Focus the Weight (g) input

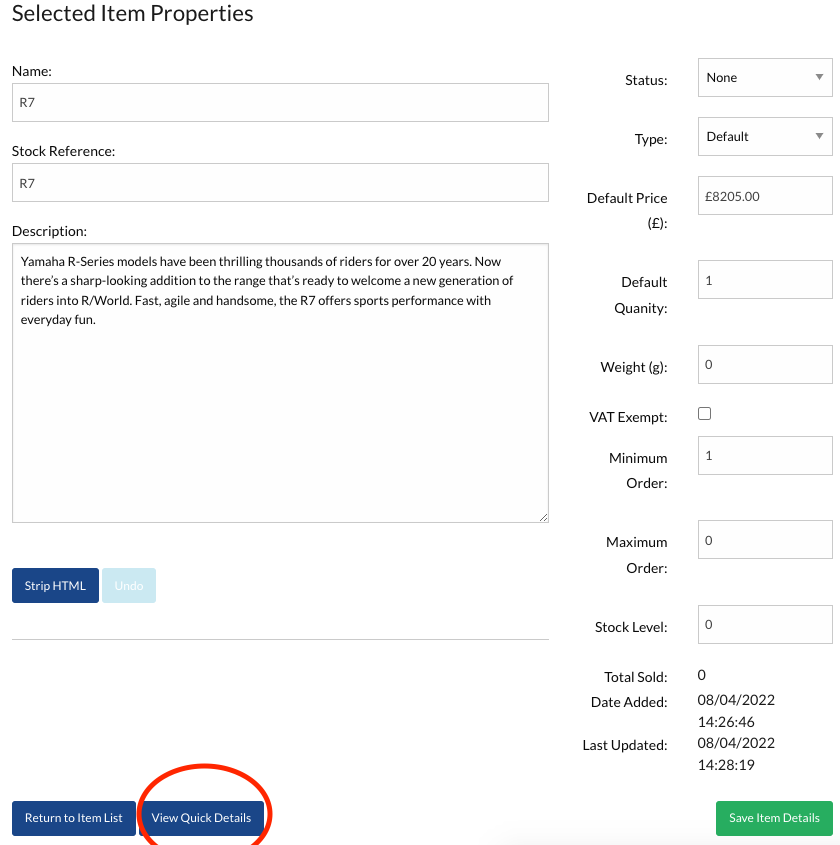(764, 365)
